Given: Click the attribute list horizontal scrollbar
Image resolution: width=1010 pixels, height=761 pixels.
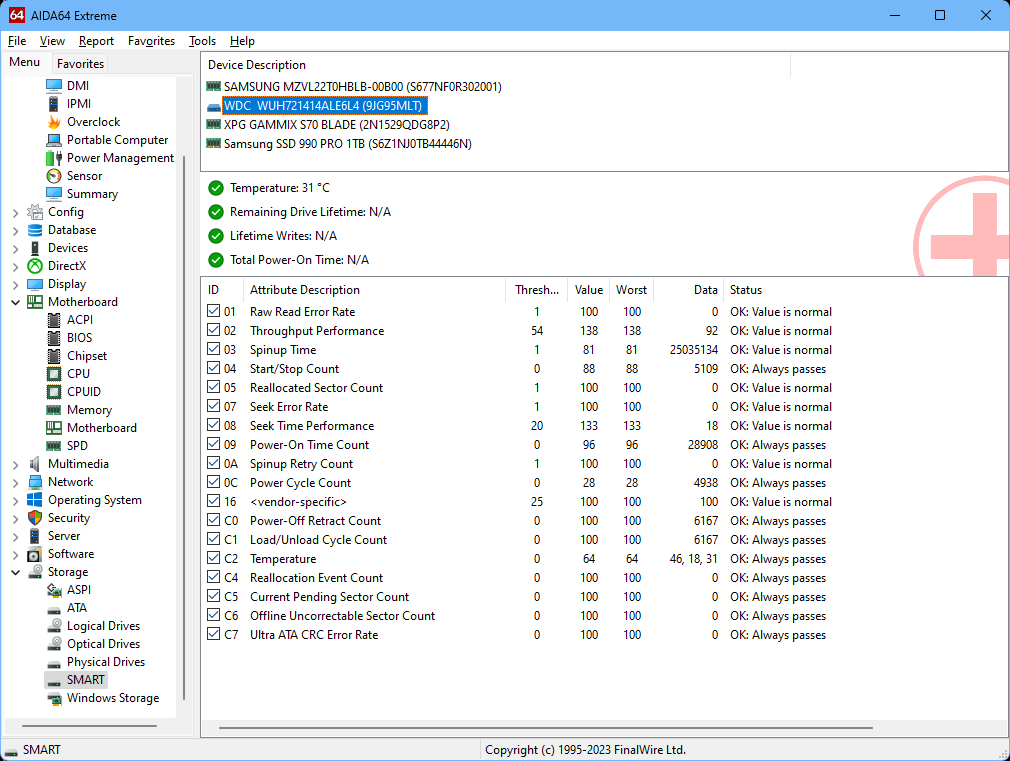Looking at the screenshot, I should coord(546,727).
